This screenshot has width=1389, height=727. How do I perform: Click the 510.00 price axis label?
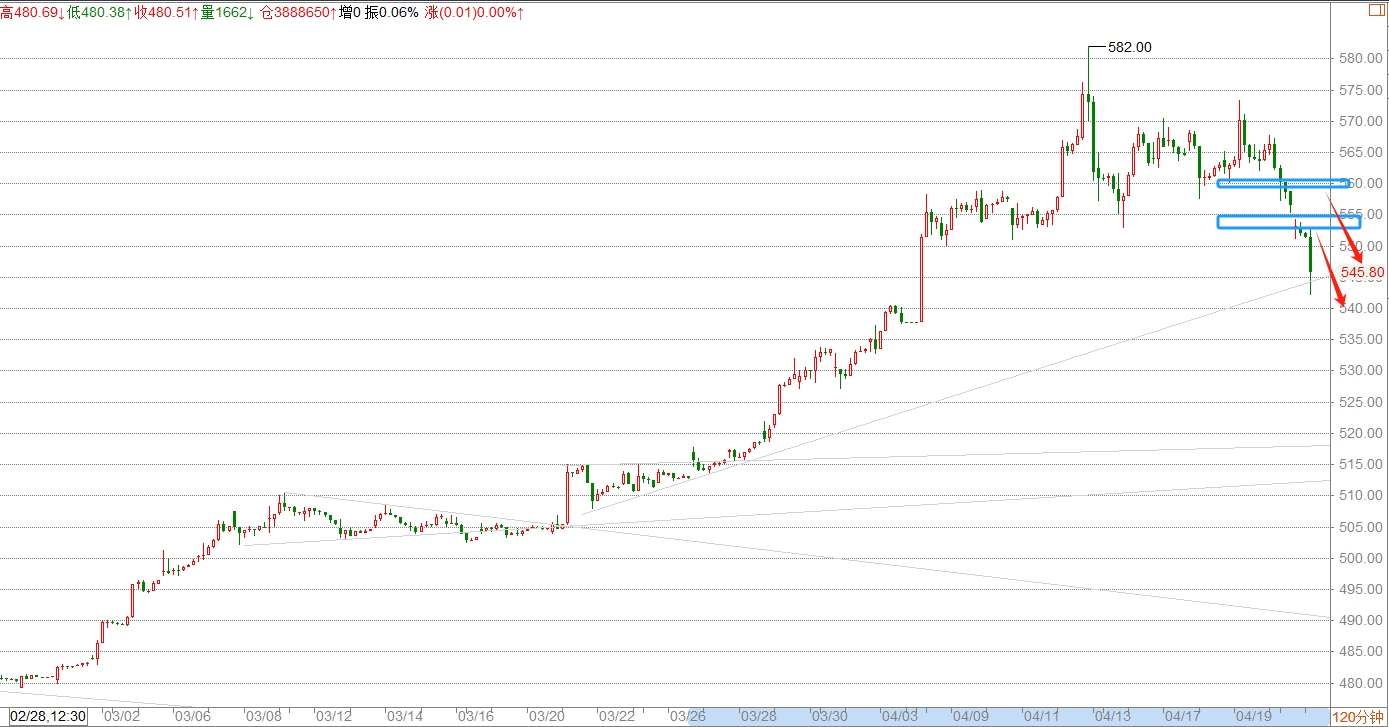(1362, 495)
